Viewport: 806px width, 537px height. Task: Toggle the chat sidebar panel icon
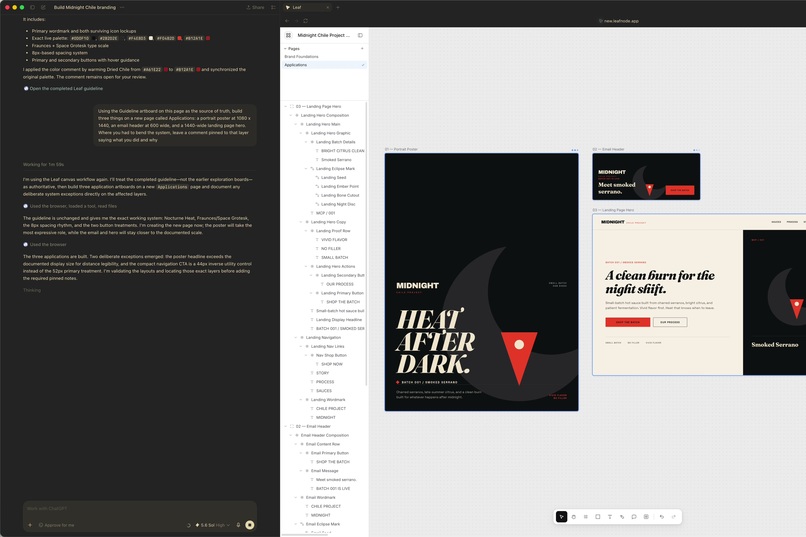[32, 7]
